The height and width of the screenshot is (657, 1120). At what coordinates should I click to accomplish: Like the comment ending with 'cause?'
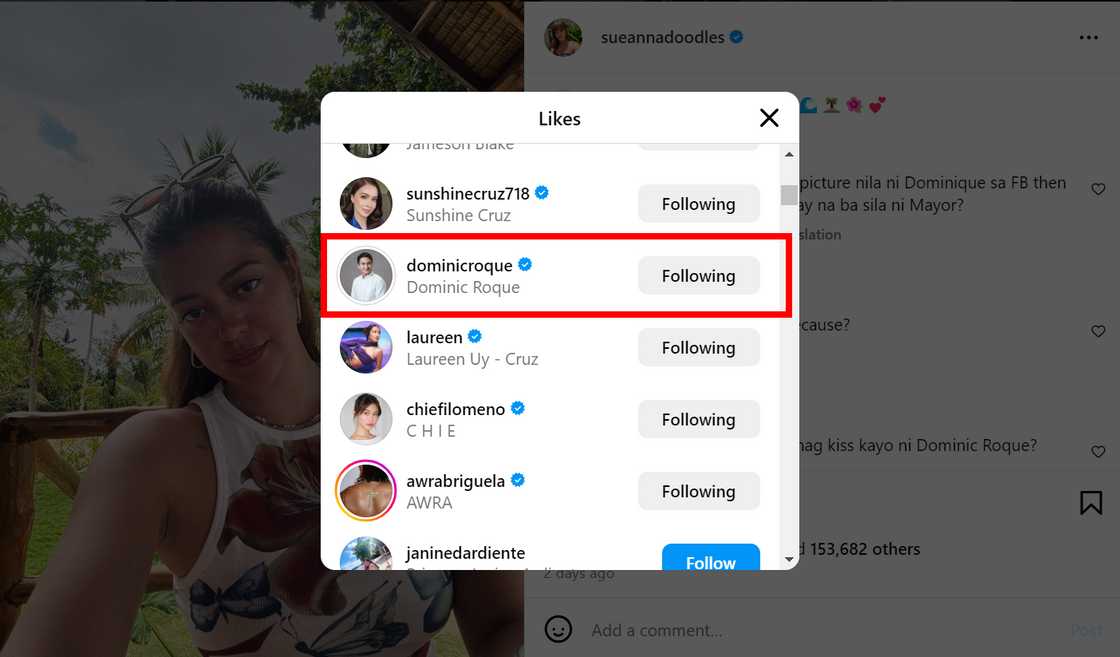[1098, 331]
